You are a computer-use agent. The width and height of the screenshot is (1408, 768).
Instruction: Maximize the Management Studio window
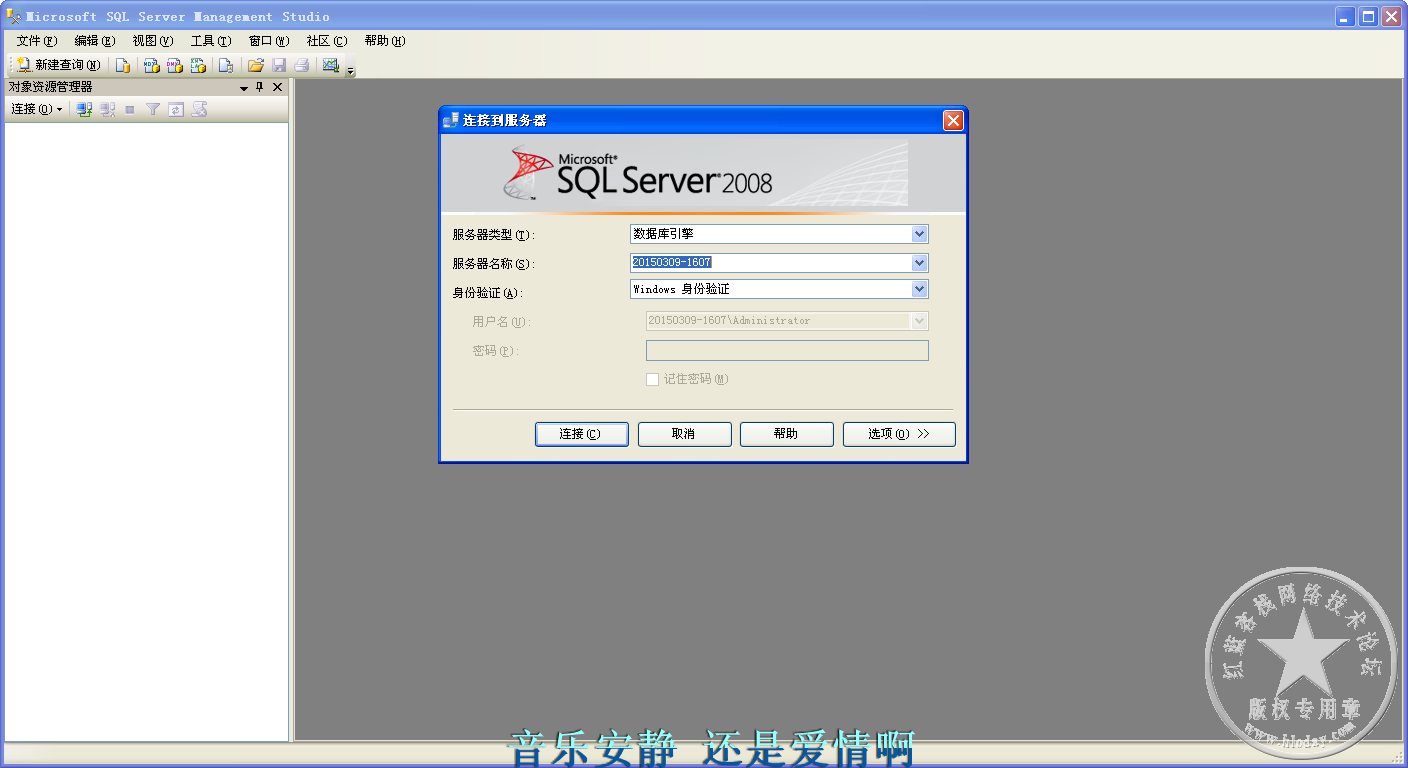pos(1368,16)
